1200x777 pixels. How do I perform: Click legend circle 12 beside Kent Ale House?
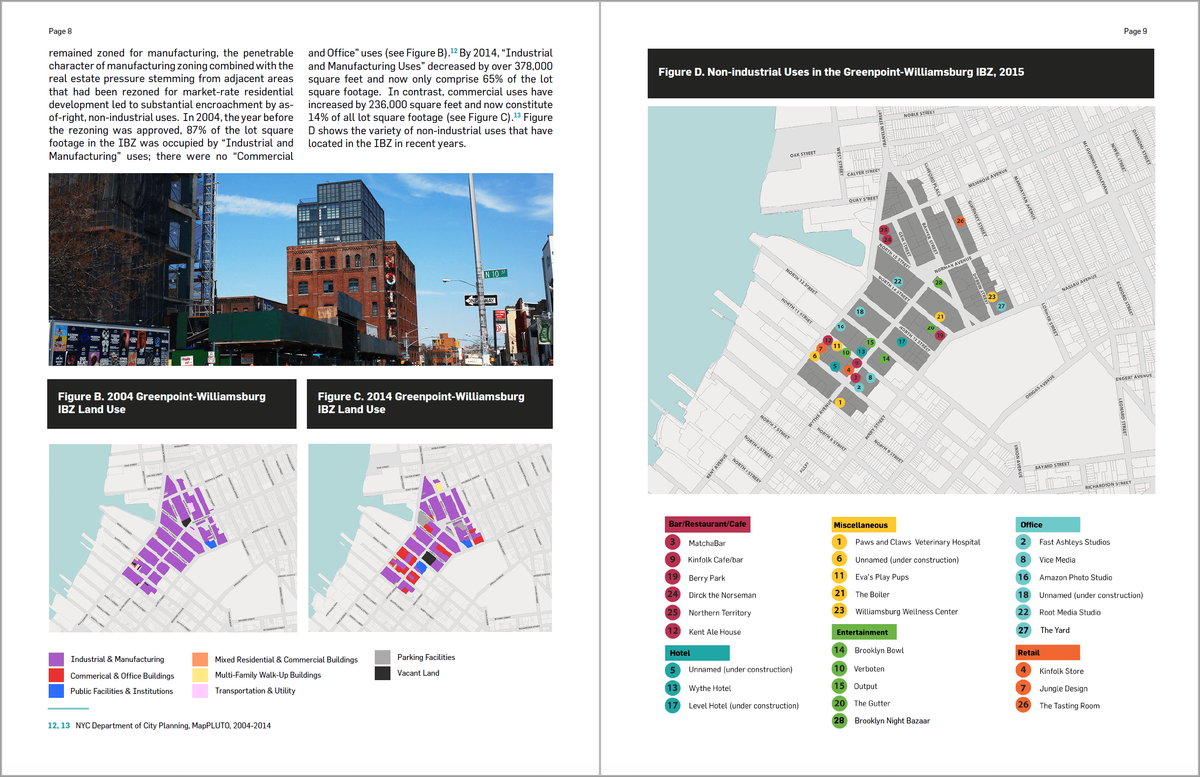point(673,631)
